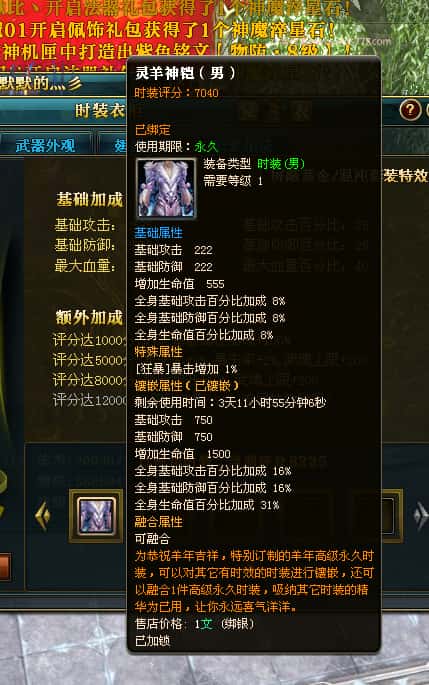
Task: Click the right arrow of fashion carousel
Action: pyautogui.click(x=421, y=516)
